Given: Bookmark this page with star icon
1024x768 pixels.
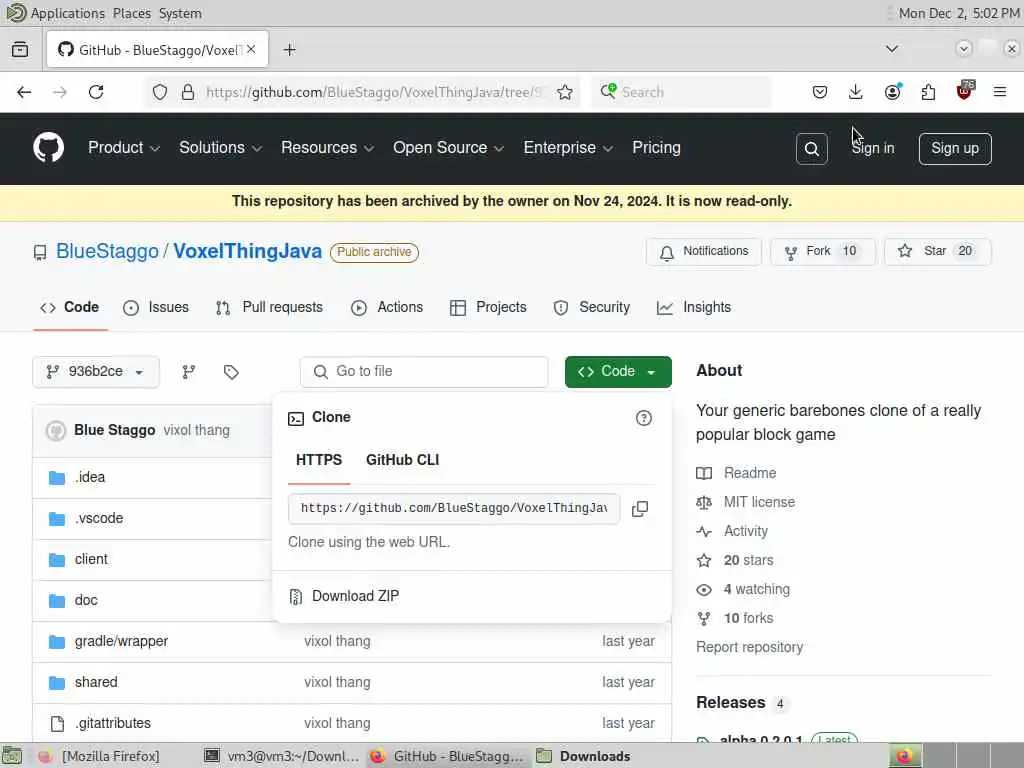Looking at the screenshot, I should [565, 92].
